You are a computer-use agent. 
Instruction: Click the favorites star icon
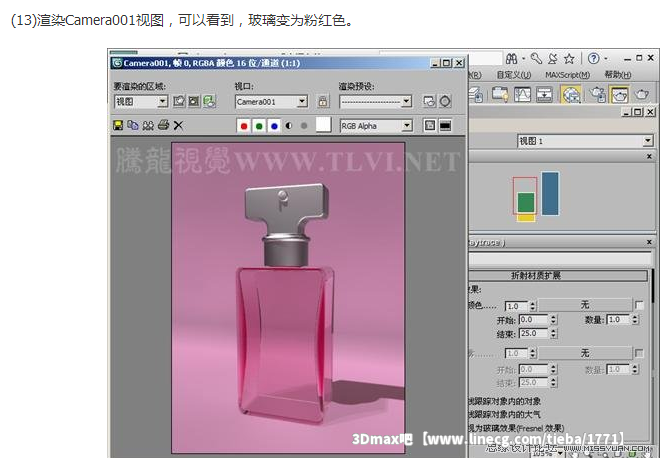[x=569, y=58]
